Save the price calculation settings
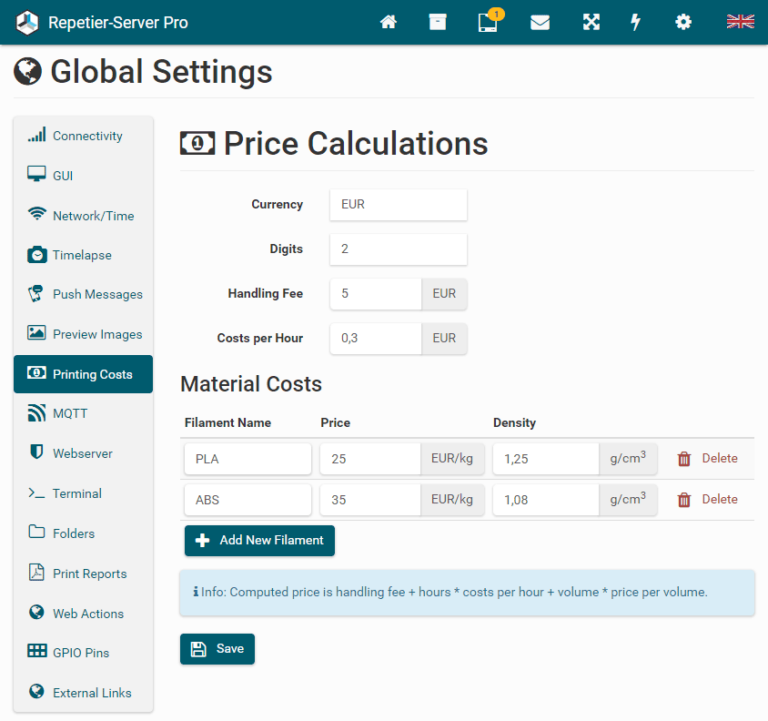 tap(217, 649)
